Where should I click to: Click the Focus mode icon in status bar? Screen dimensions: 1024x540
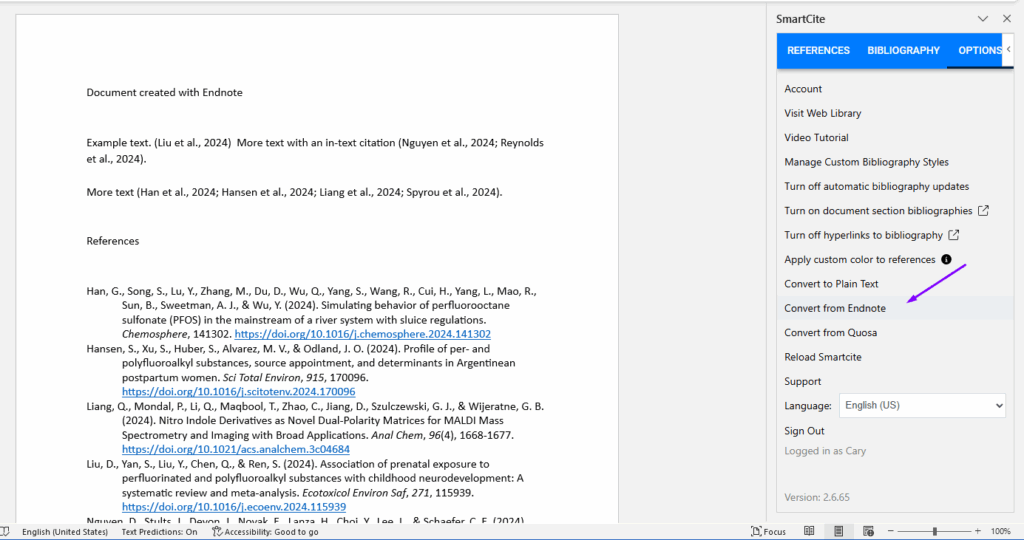coord(769,531)
